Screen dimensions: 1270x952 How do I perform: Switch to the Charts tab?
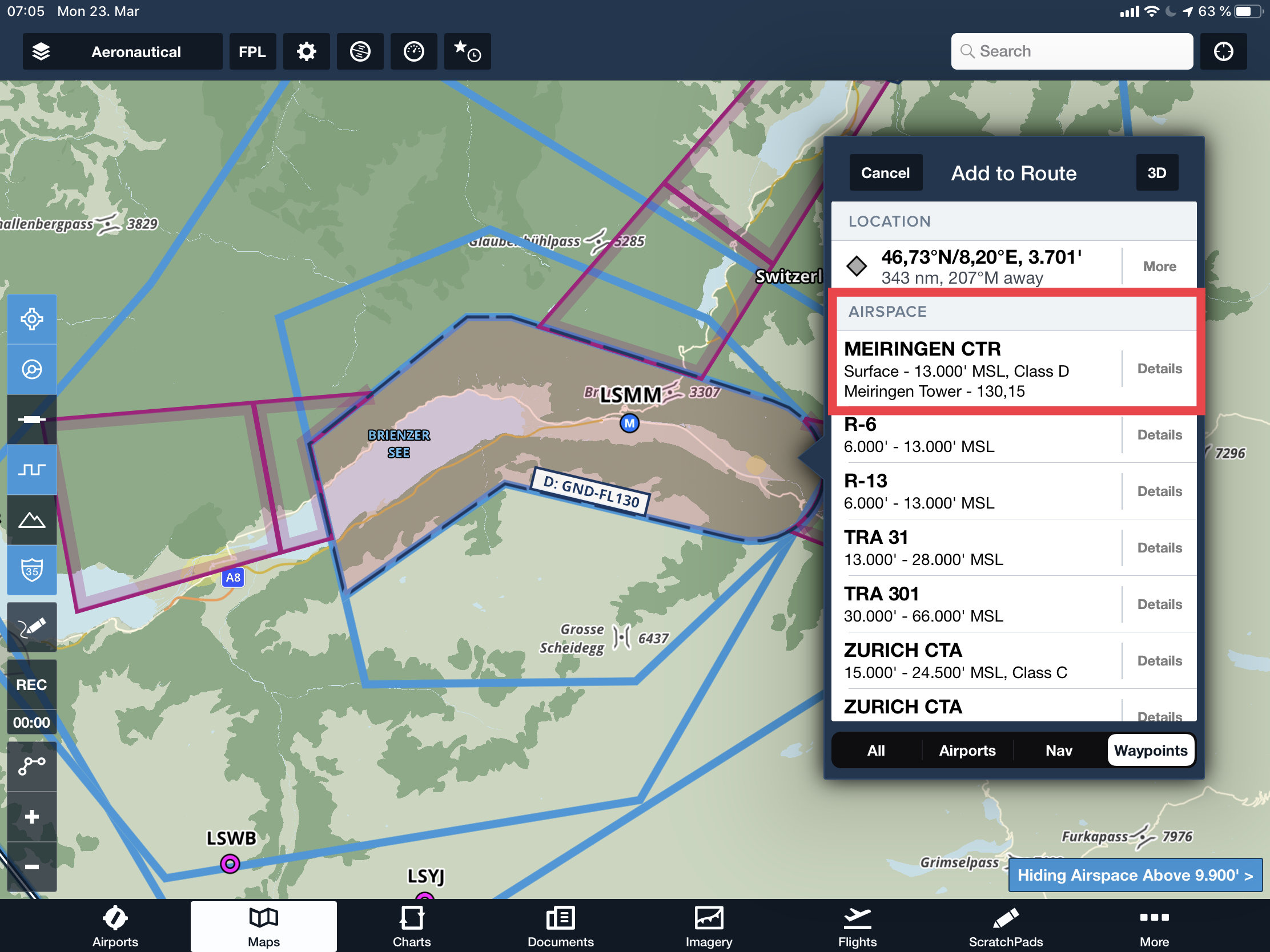412,926
